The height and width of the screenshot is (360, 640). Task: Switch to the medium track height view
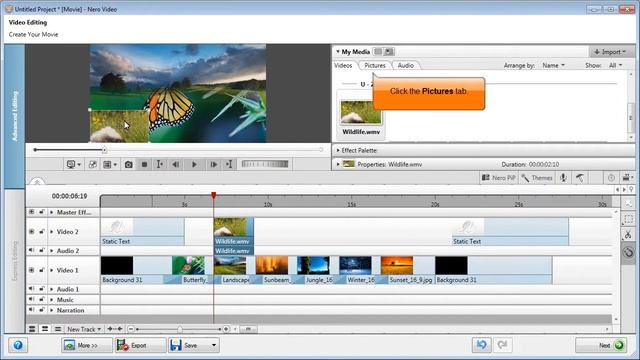coord(45,329)
